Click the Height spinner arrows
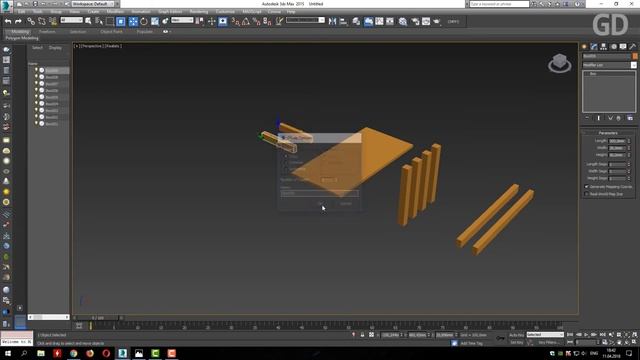Screen dimensions: 640x360 click(x=629, y=155)
